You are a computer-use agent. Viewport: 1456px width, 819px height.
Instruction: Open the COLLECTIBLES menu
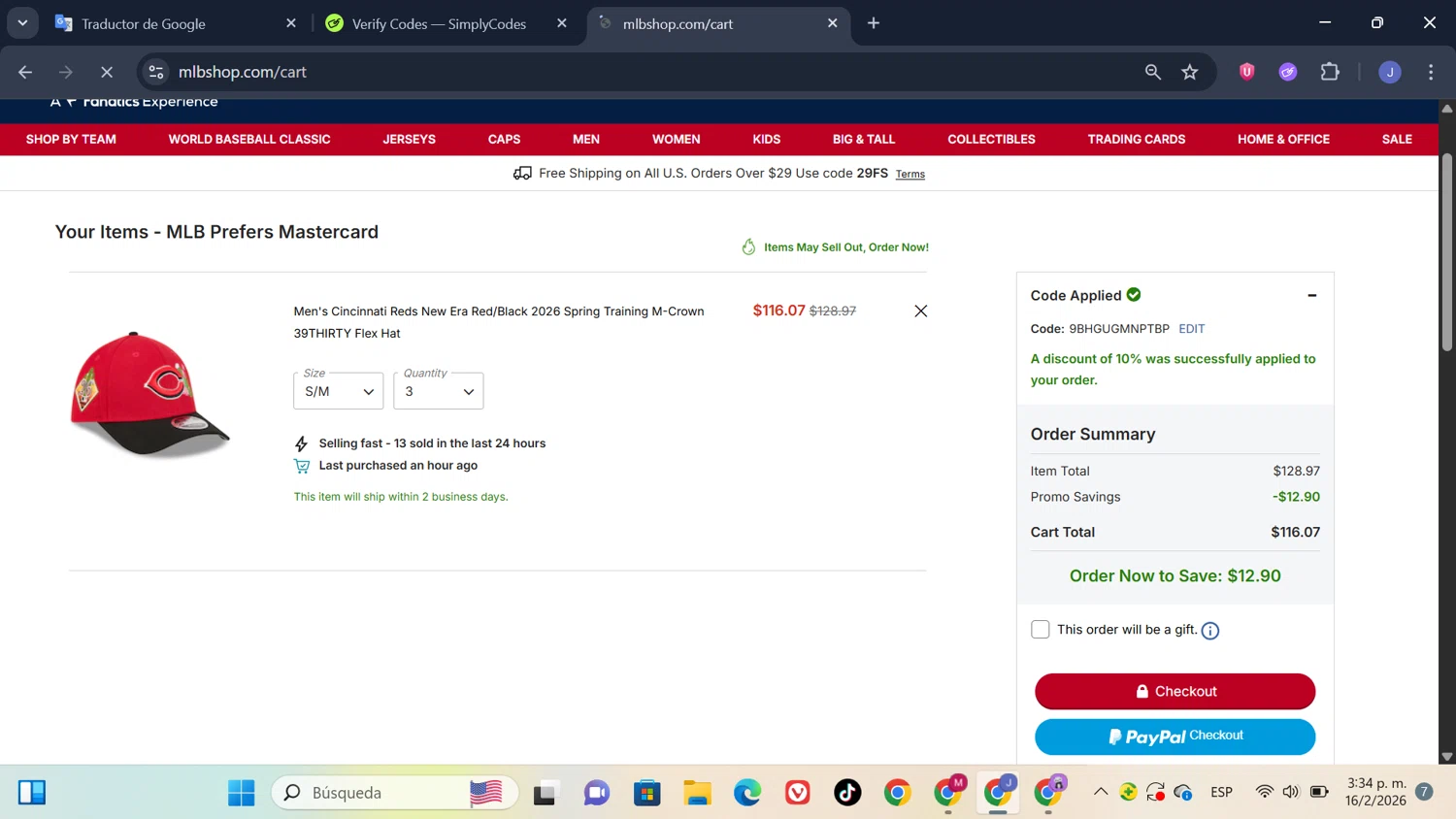(991, 140)
